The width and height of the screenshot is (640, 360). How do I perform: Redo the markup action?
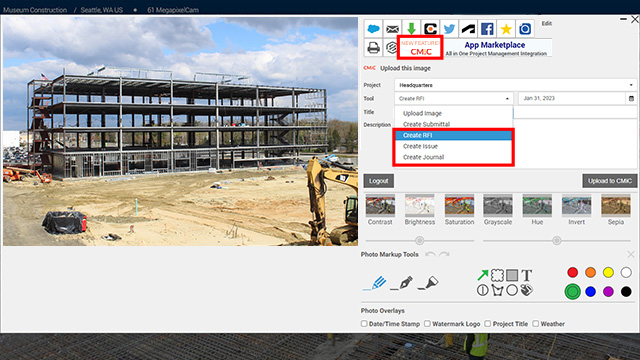click(444, 254)
